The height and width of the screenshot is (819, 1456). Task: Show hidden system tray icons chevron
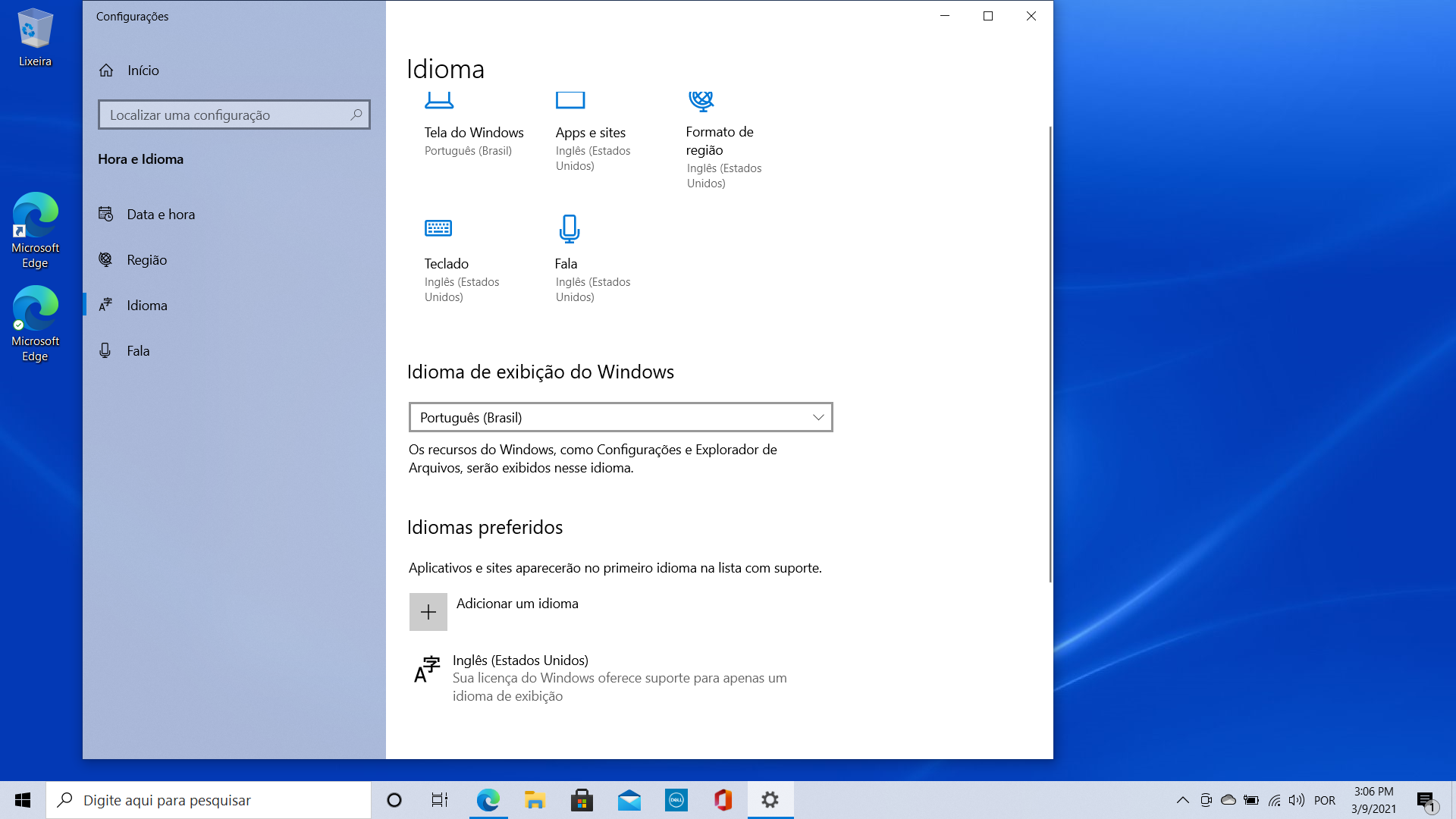tap(1182, 800)
